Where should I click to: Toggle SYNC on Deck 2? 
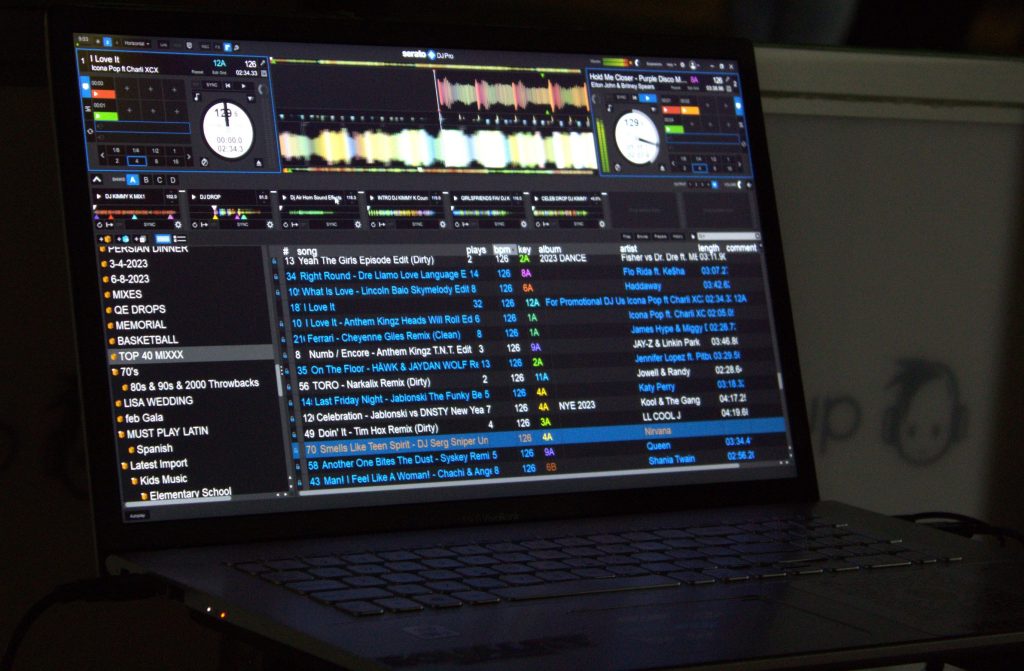[x=621, y=97]
